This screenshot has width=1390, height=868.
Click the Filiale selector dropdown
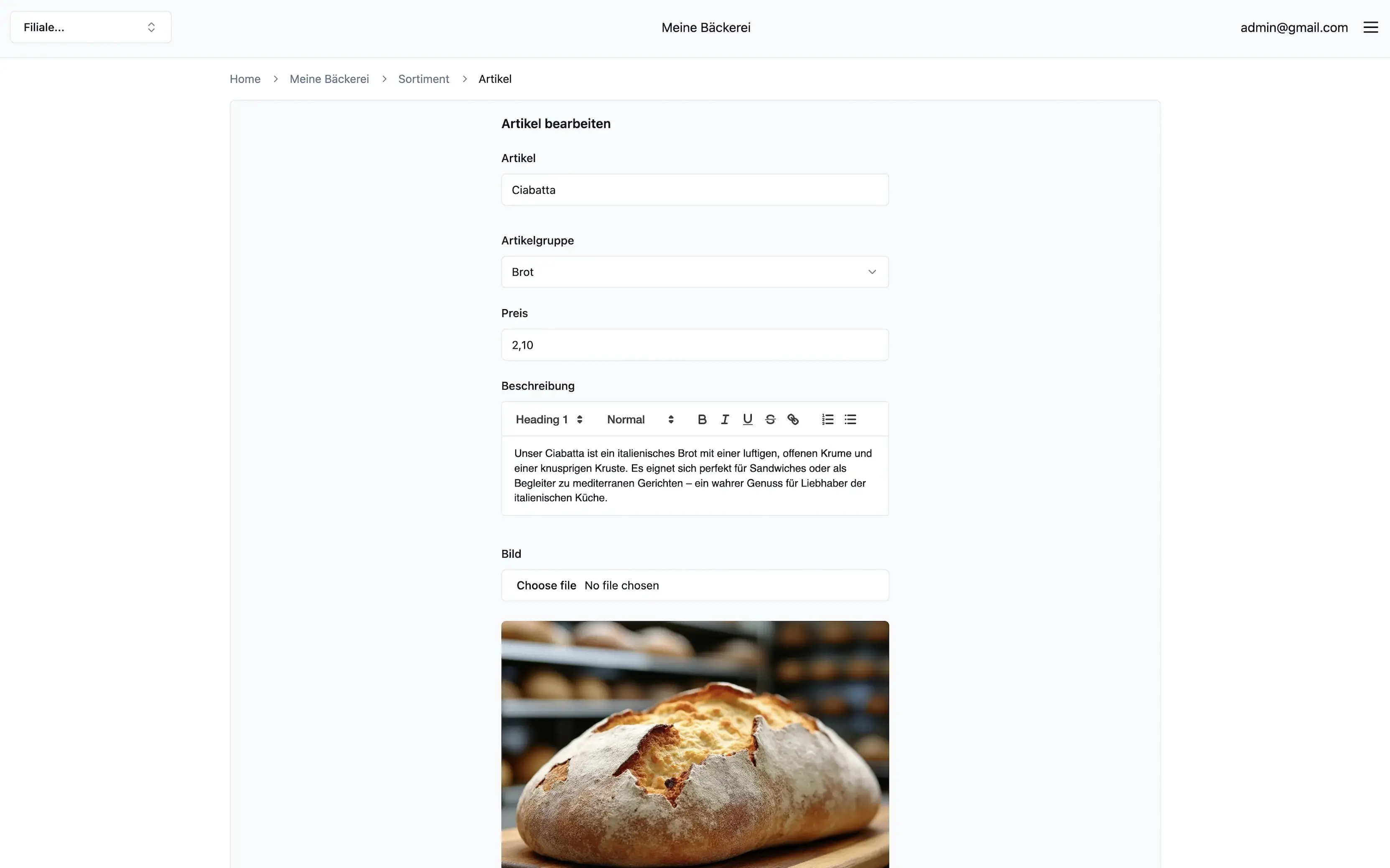[x=90, y=27]
